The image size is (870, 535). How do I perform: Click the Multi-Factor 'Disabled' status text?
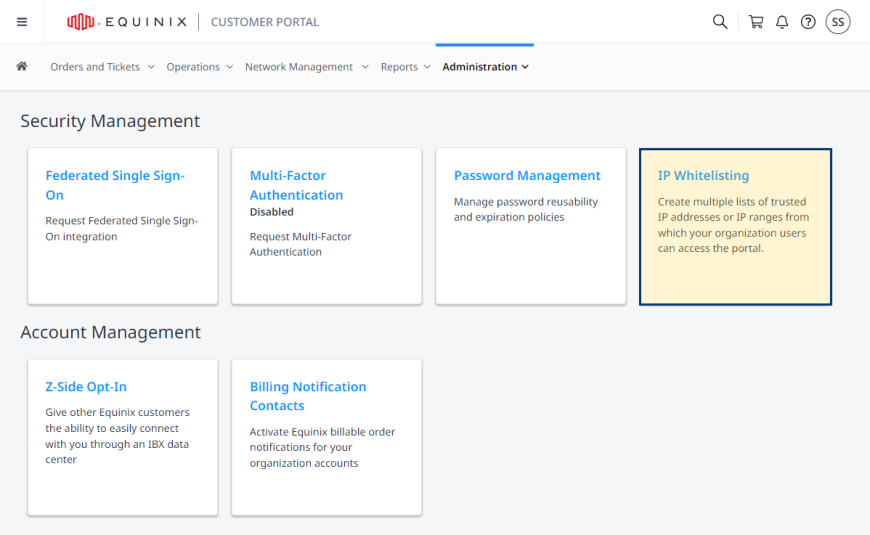click(x=271, y=211)
